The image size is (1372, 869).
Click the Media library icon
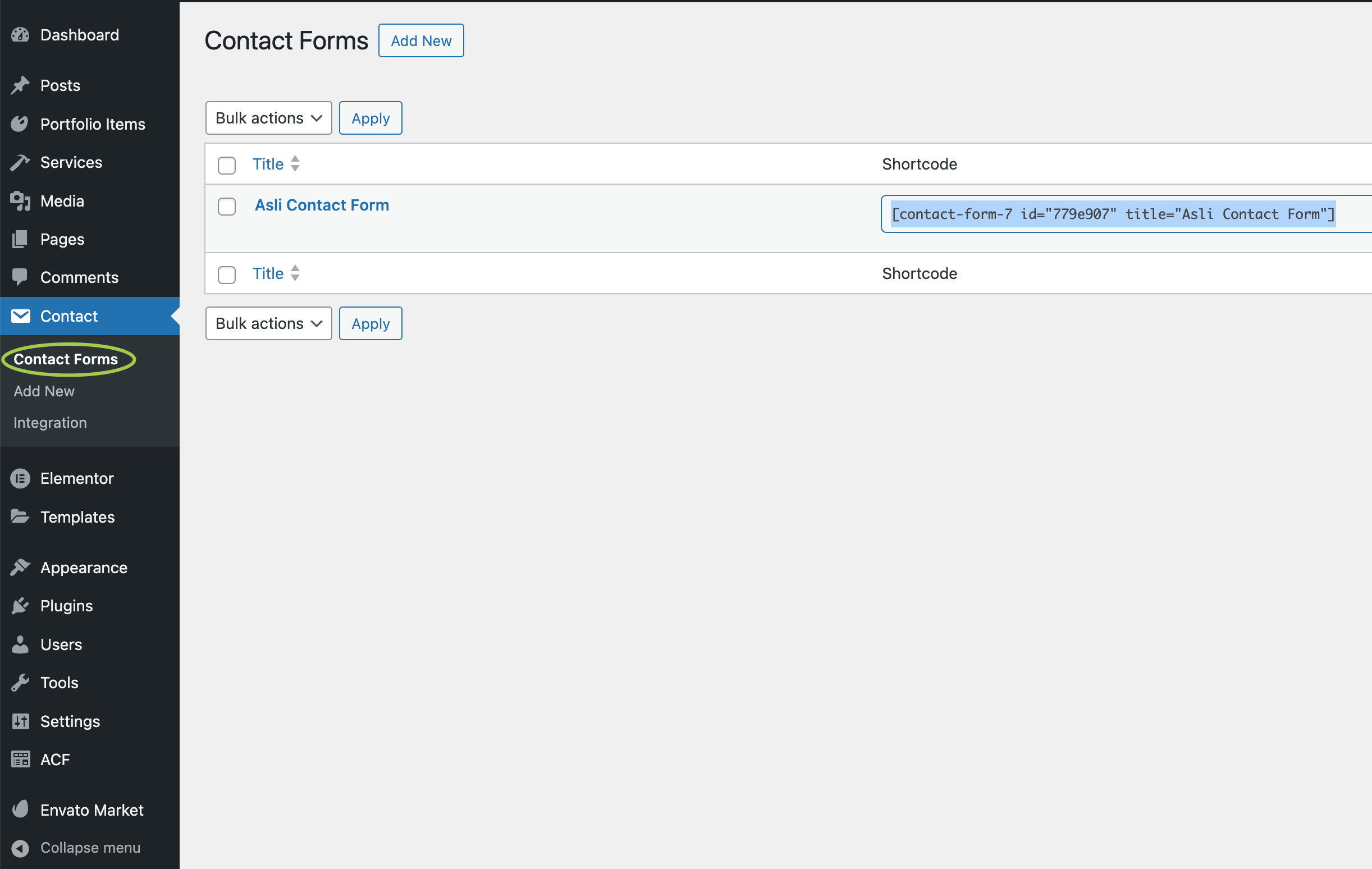pos(21,201)
